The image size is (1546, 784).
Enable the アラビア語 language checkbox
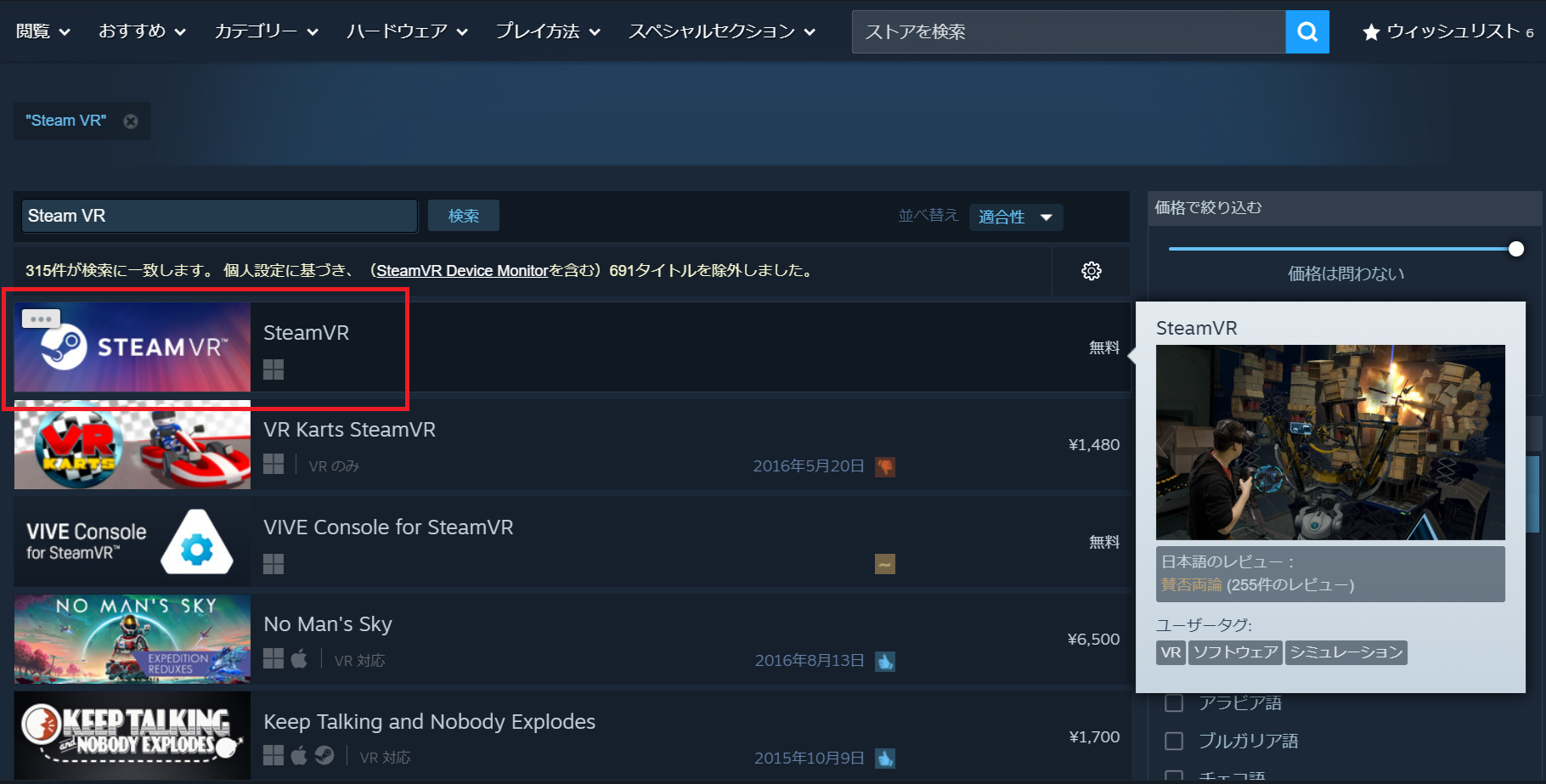(x=1174, y=703)
